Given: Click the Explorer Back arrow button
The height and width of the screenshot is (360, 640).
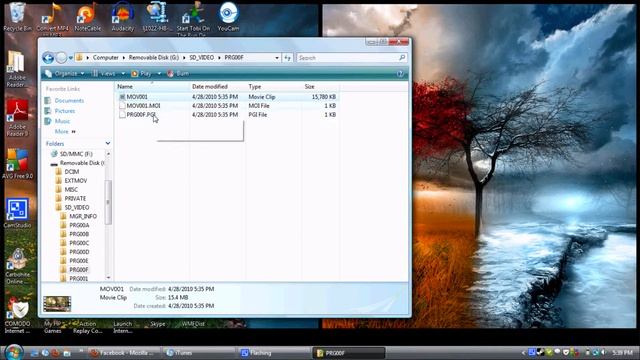Looking at the screenshot, I should click(x=48, y=58).
